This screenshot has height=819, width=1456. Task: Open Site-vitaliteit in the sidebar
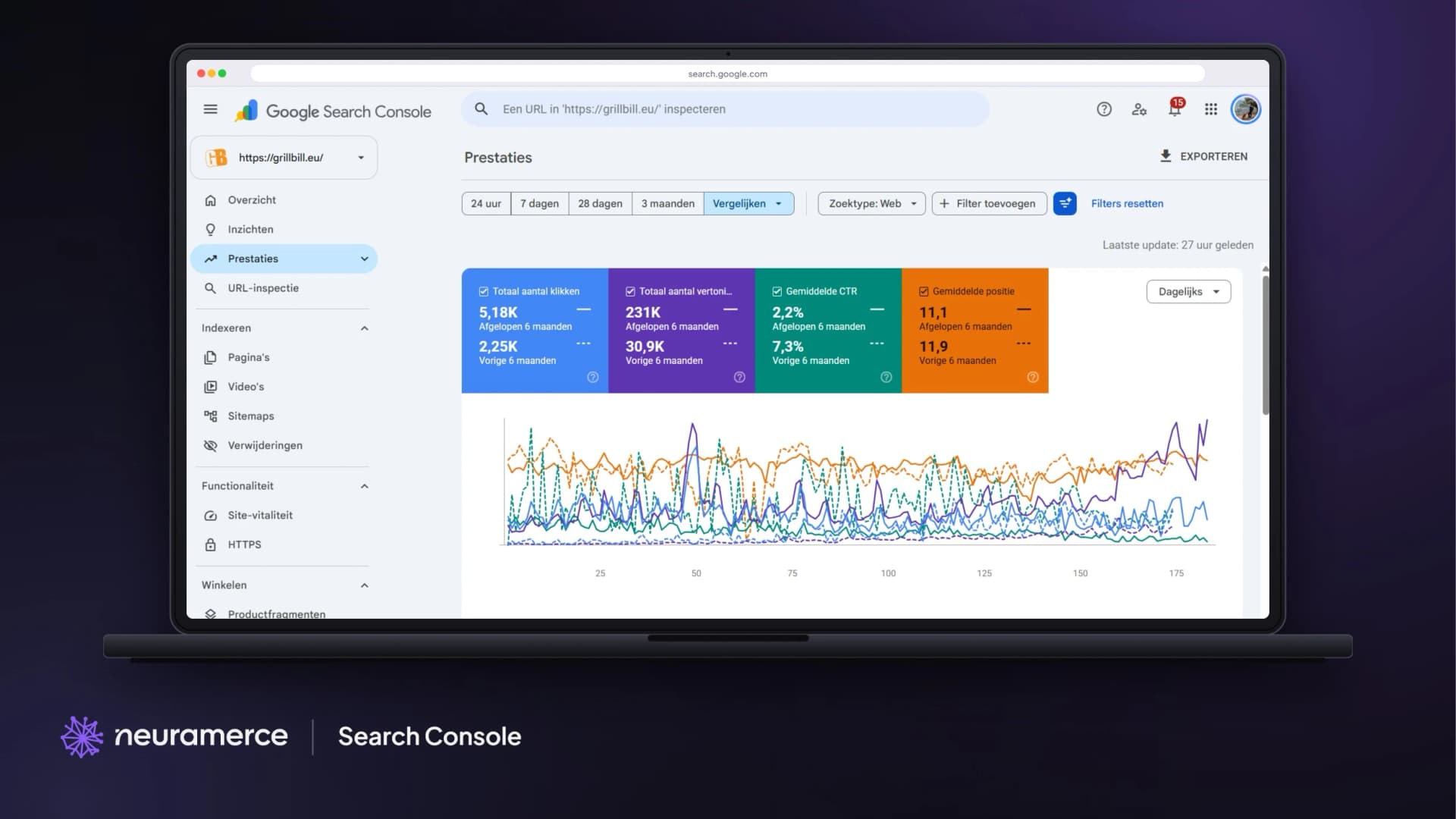284,515
